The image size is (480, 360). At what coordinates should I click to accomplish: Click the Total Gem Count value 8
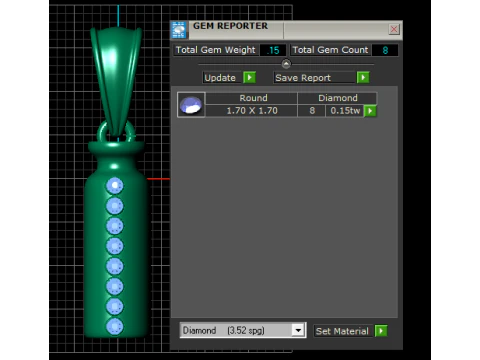tap(385, 50)
